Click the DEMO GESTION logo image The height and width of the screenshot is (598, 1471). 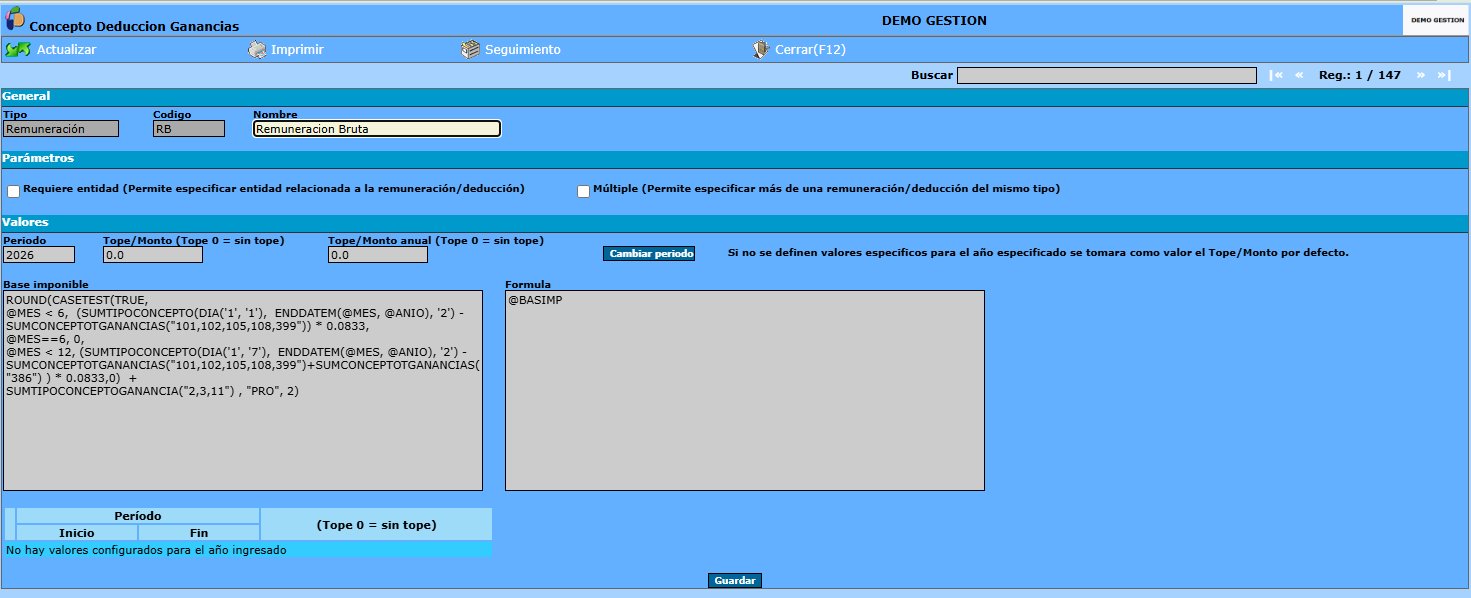pos(1436,20)
